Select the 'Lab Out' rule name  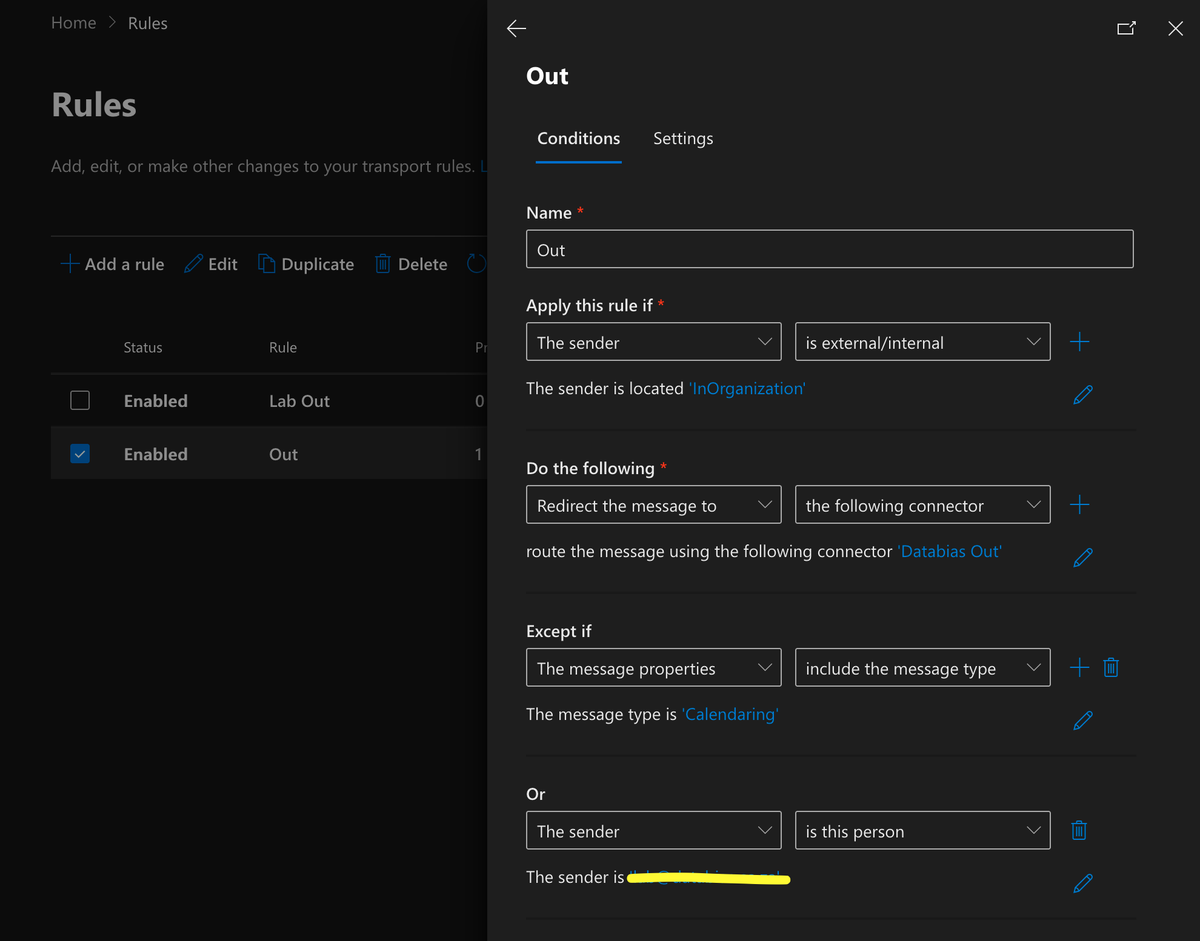click(x=299, y=401)
